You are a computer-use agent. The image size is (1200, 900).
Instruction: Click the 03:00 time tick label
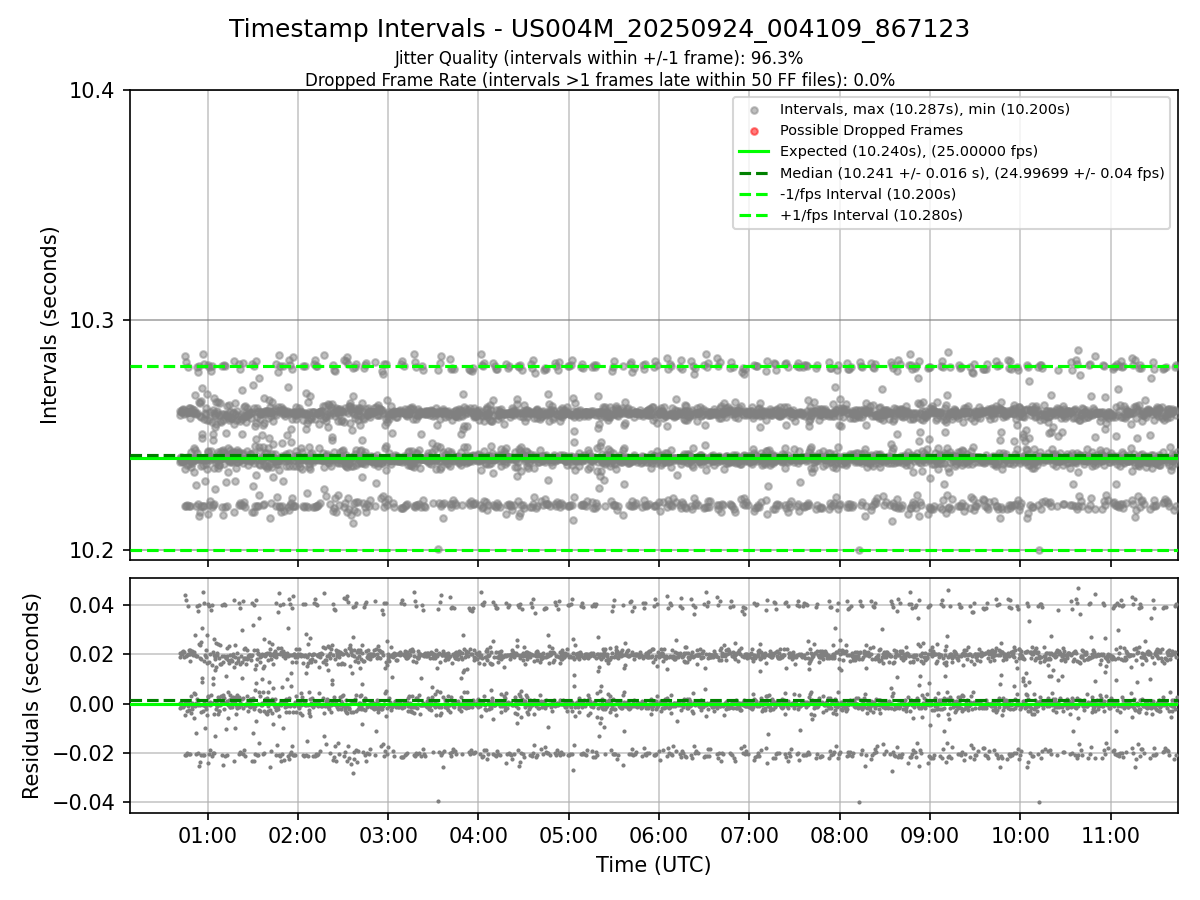click(388, 834)
